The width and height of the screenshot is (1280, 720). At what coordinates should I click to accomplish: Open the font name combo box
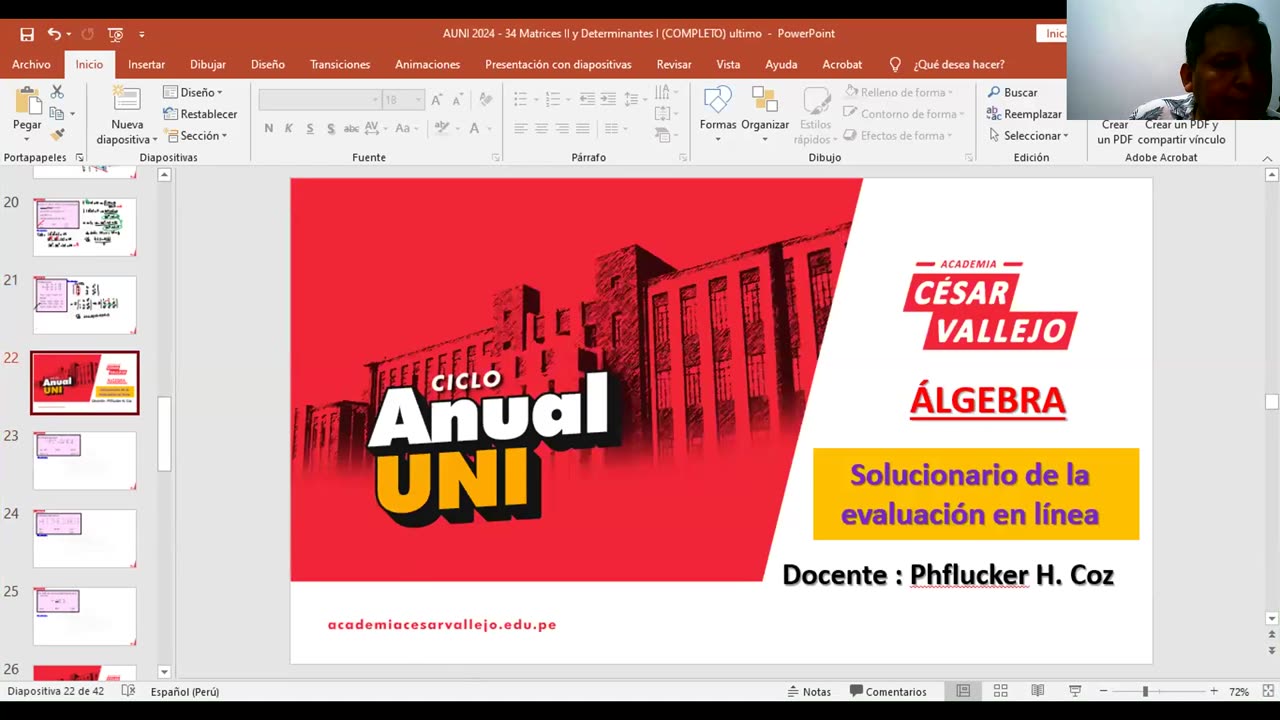coord(319,100)
